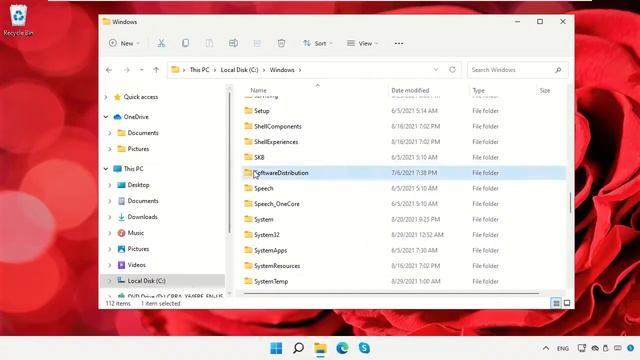The width and height of the screenshot is (640, 360).
Task: Select This PC in the navigation pane
Action: pyautogui.click(x=133, y=169)
